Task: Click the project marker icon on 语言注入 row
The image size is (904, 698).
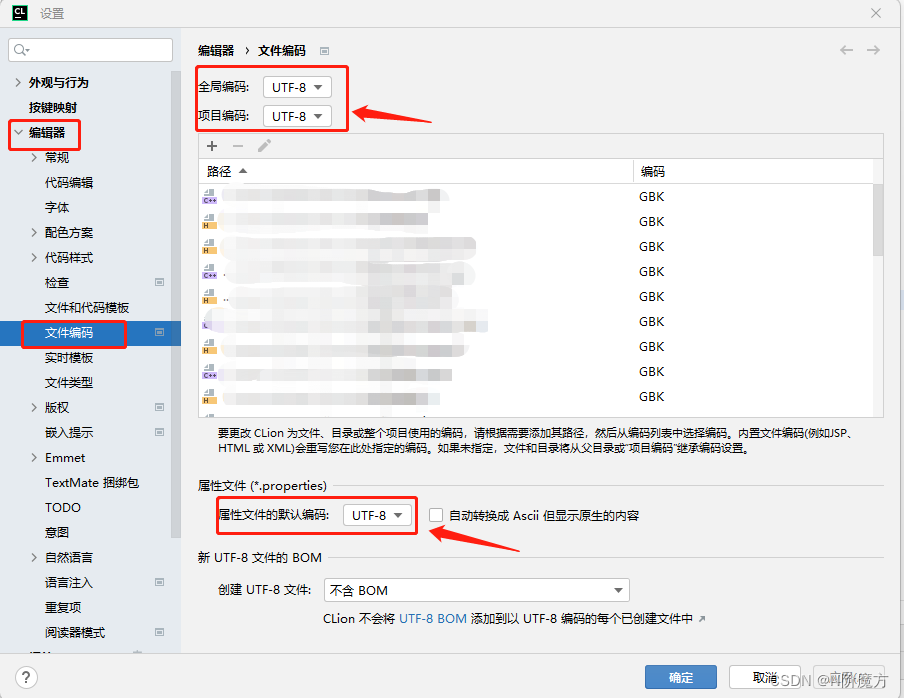Action: pos(160,583)
